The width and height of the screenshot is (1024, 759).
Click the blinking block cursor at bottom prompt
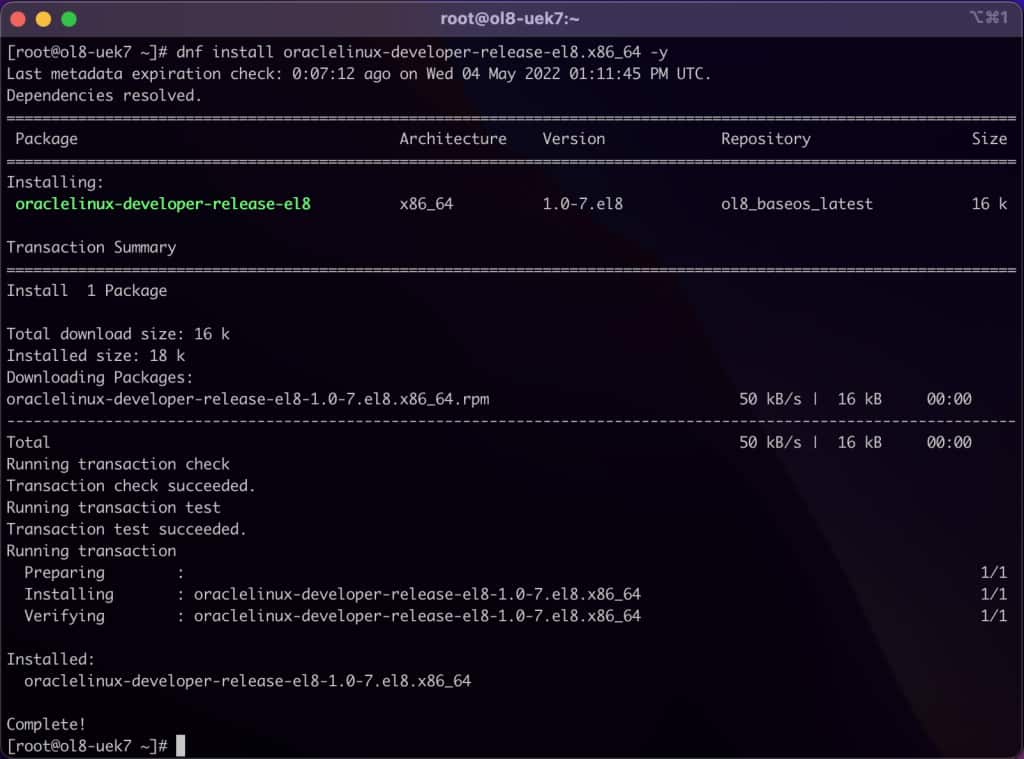(180, 745)
